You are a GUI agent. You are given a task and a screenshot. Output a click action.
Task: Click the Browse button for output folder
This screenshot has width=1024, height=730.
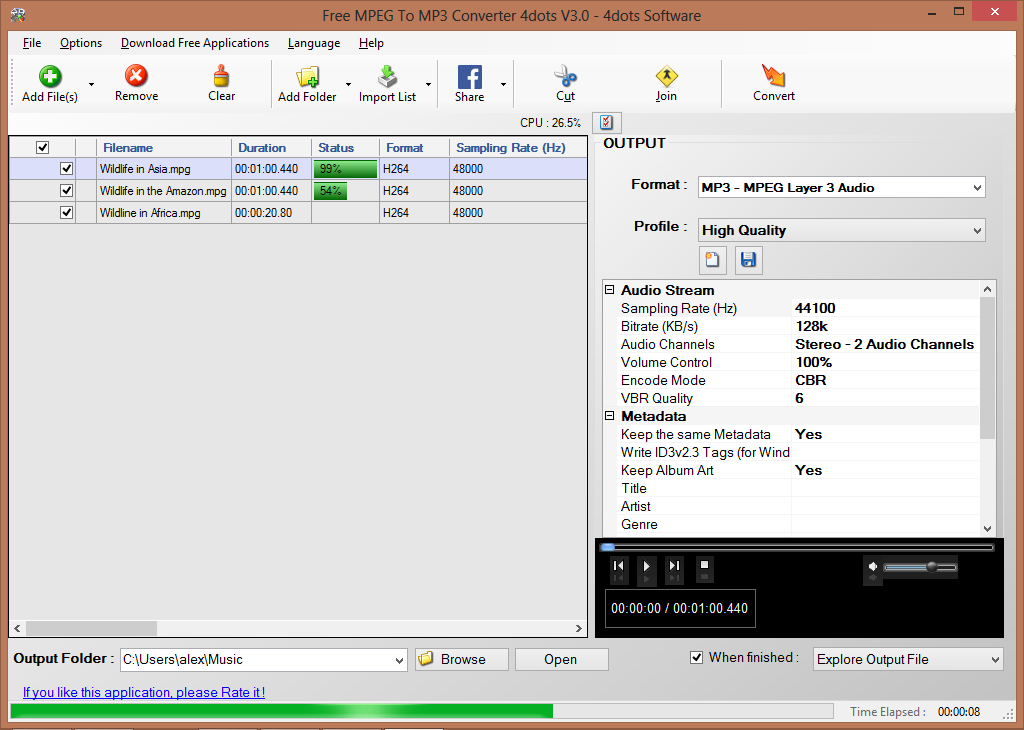461,659
